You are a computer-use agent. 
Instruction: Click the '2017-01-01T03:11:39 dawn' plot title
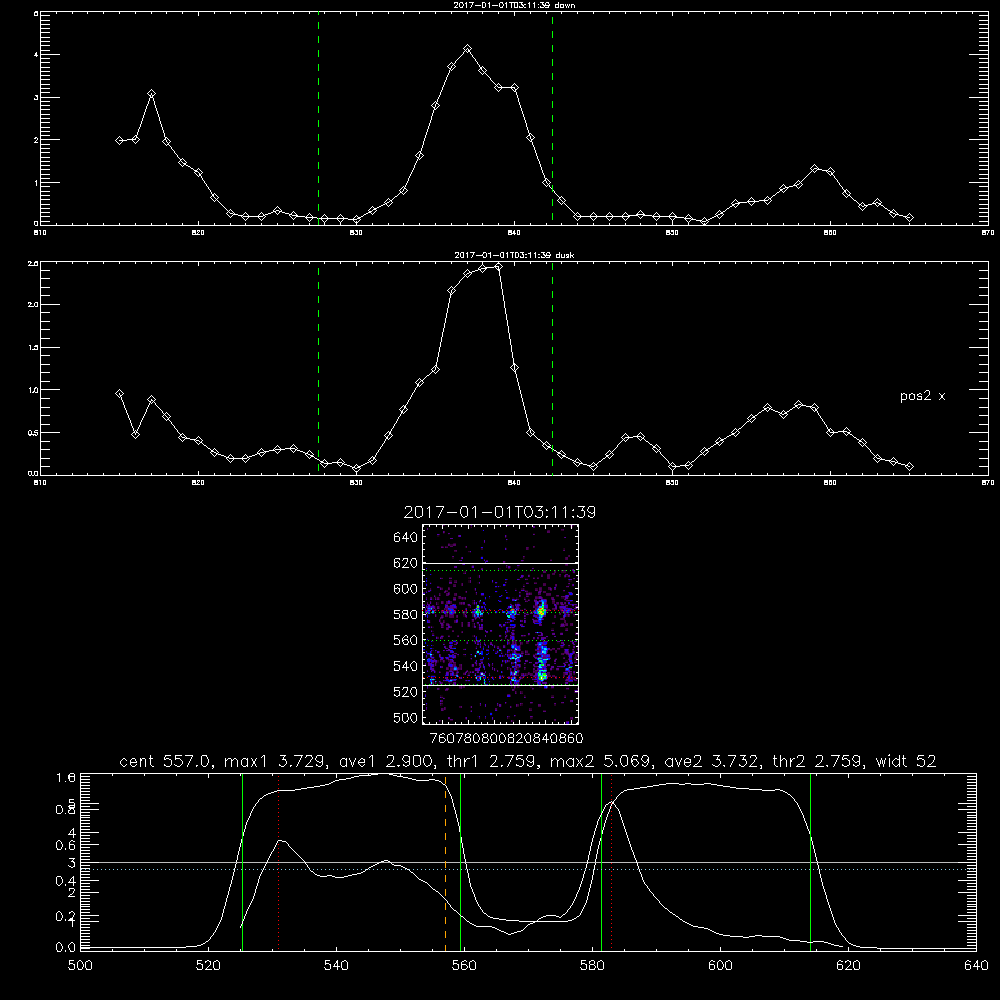514,5
